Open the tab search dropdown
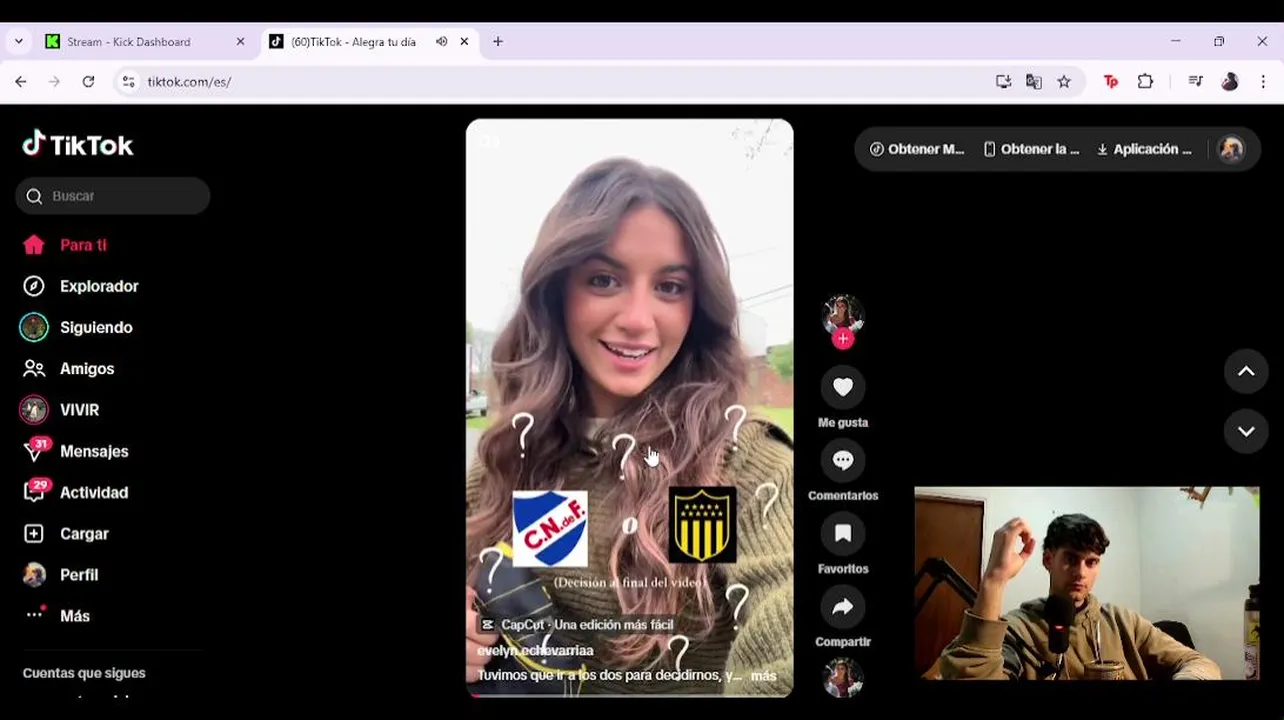The image size is (1284, 720). (x=19, y=42)
